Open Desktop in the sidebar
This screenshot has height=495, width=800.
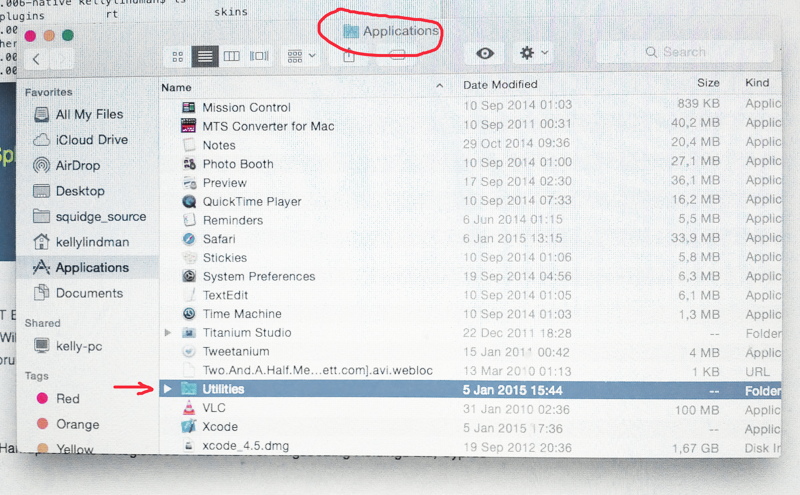pos(69,191)
